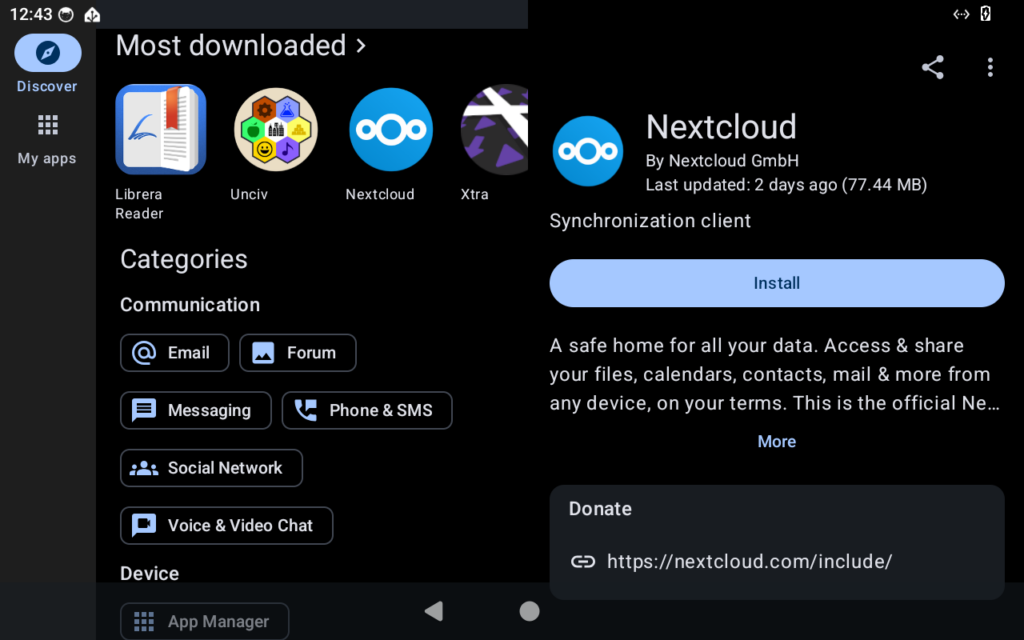Select the Messaging category chip
The height and width of the screenshot is (640, 1024).
195,411
